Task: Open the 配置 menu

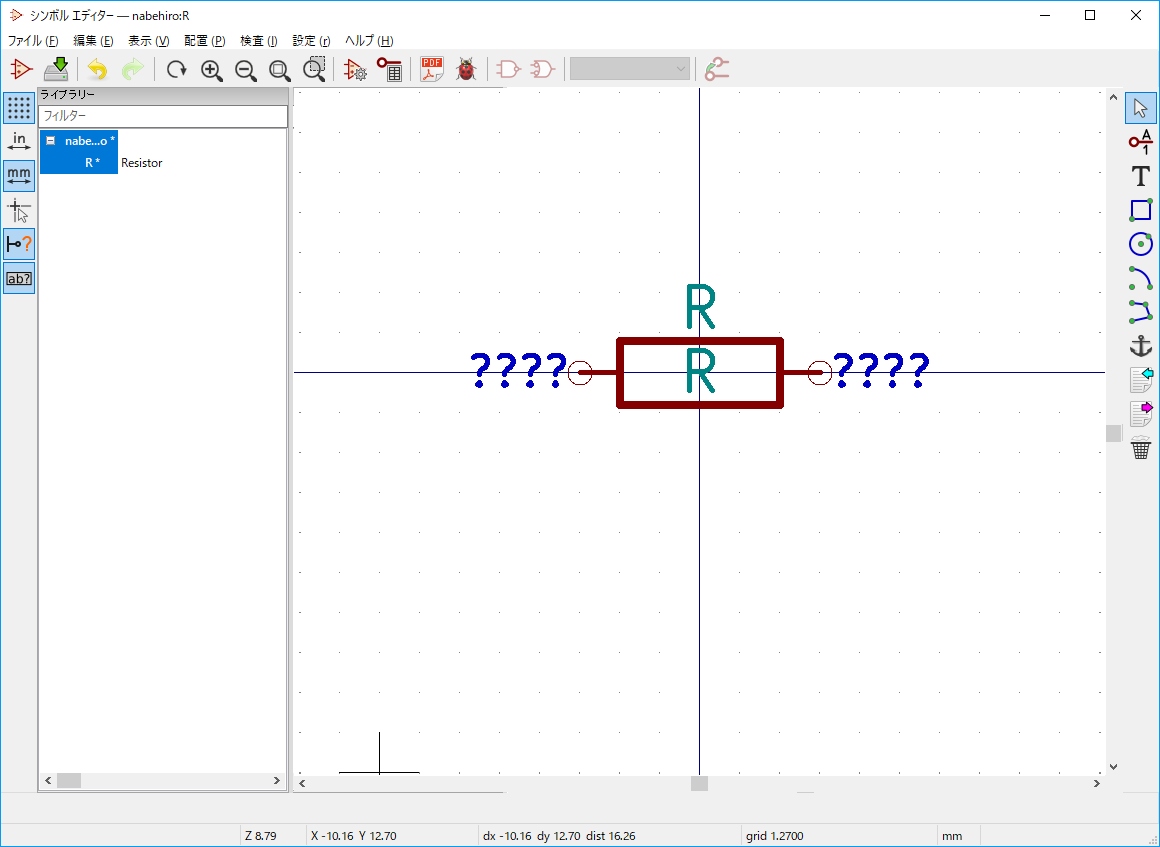Action: (x=204, y=41)
